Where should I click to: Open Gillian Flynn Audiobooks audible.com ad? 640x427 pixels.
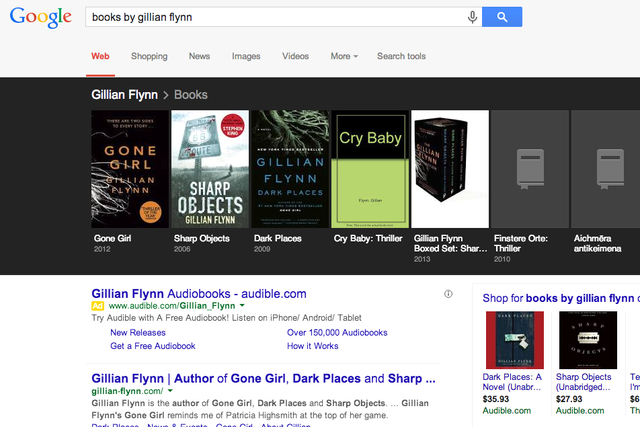tap(199, 294)
